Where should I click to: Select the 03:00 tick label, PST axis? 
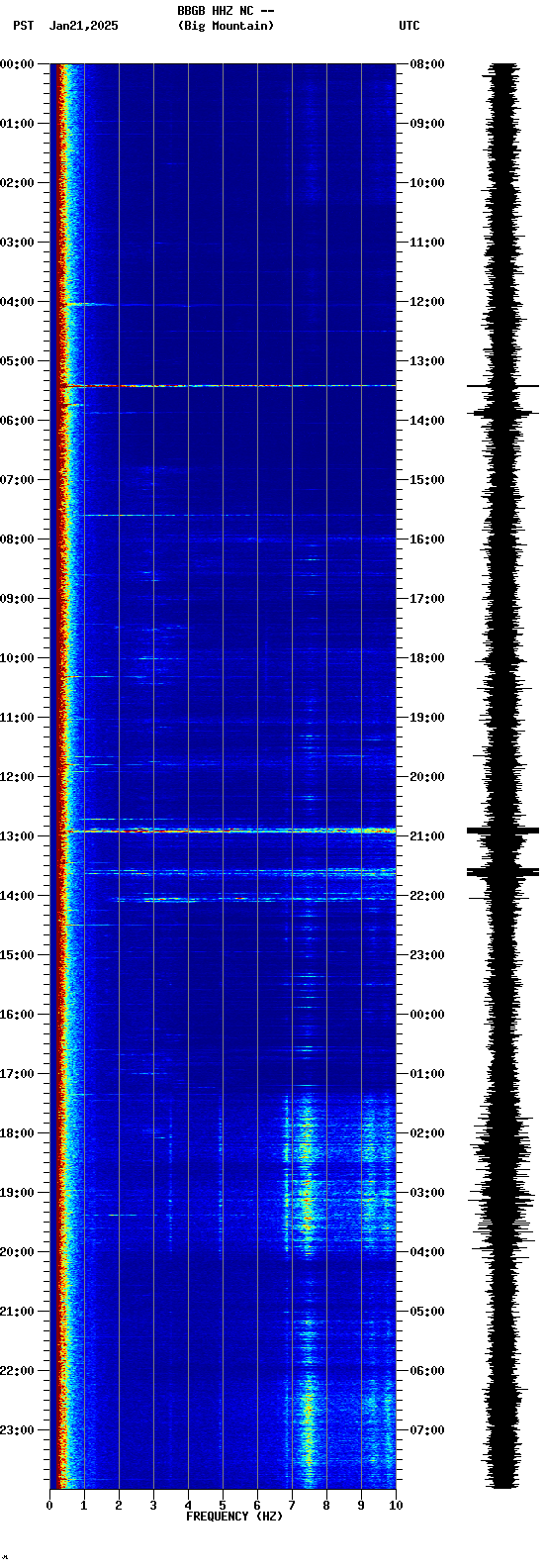[x=17, y=243]
